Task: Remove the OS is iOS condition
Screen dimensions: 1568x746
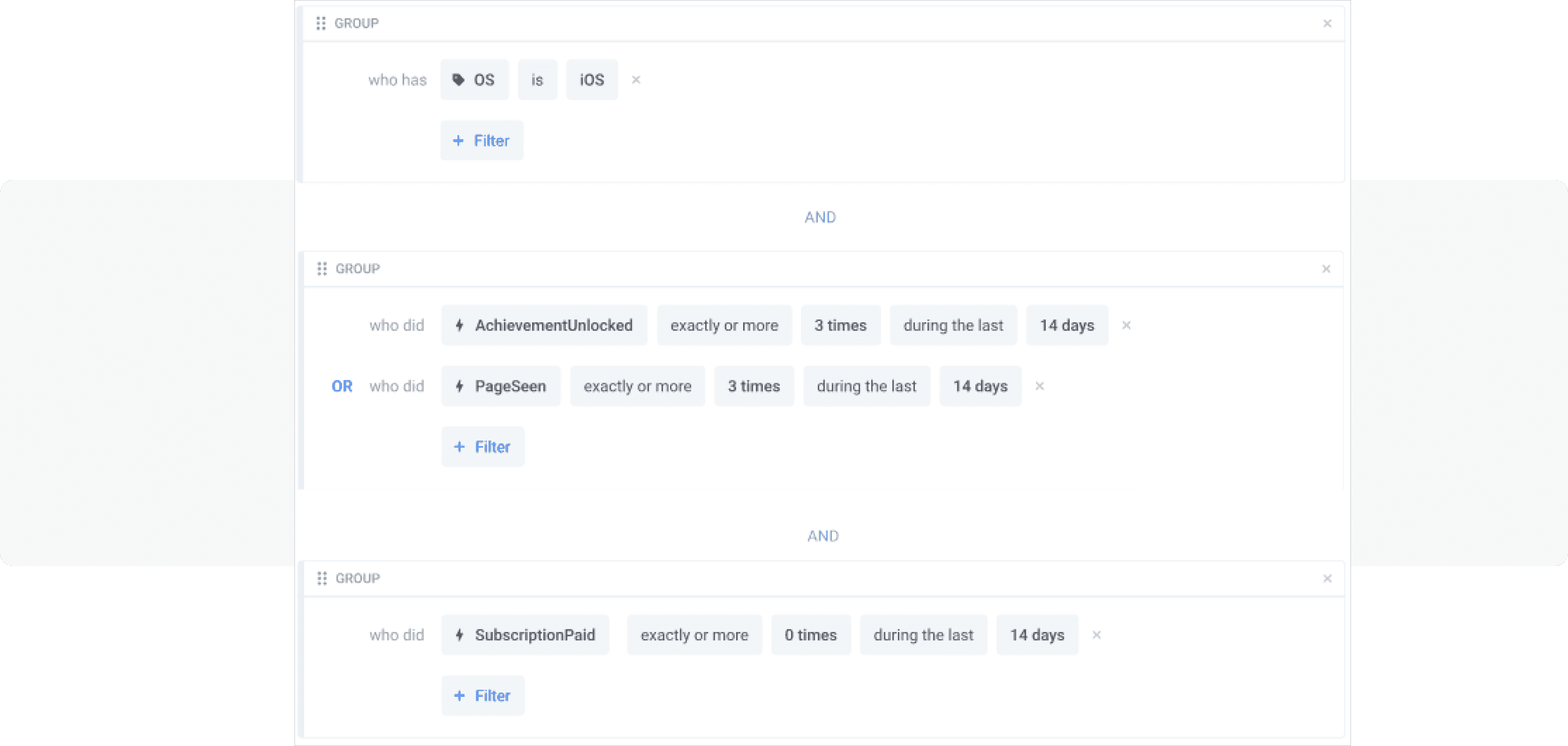Action: tap(636, 79)
